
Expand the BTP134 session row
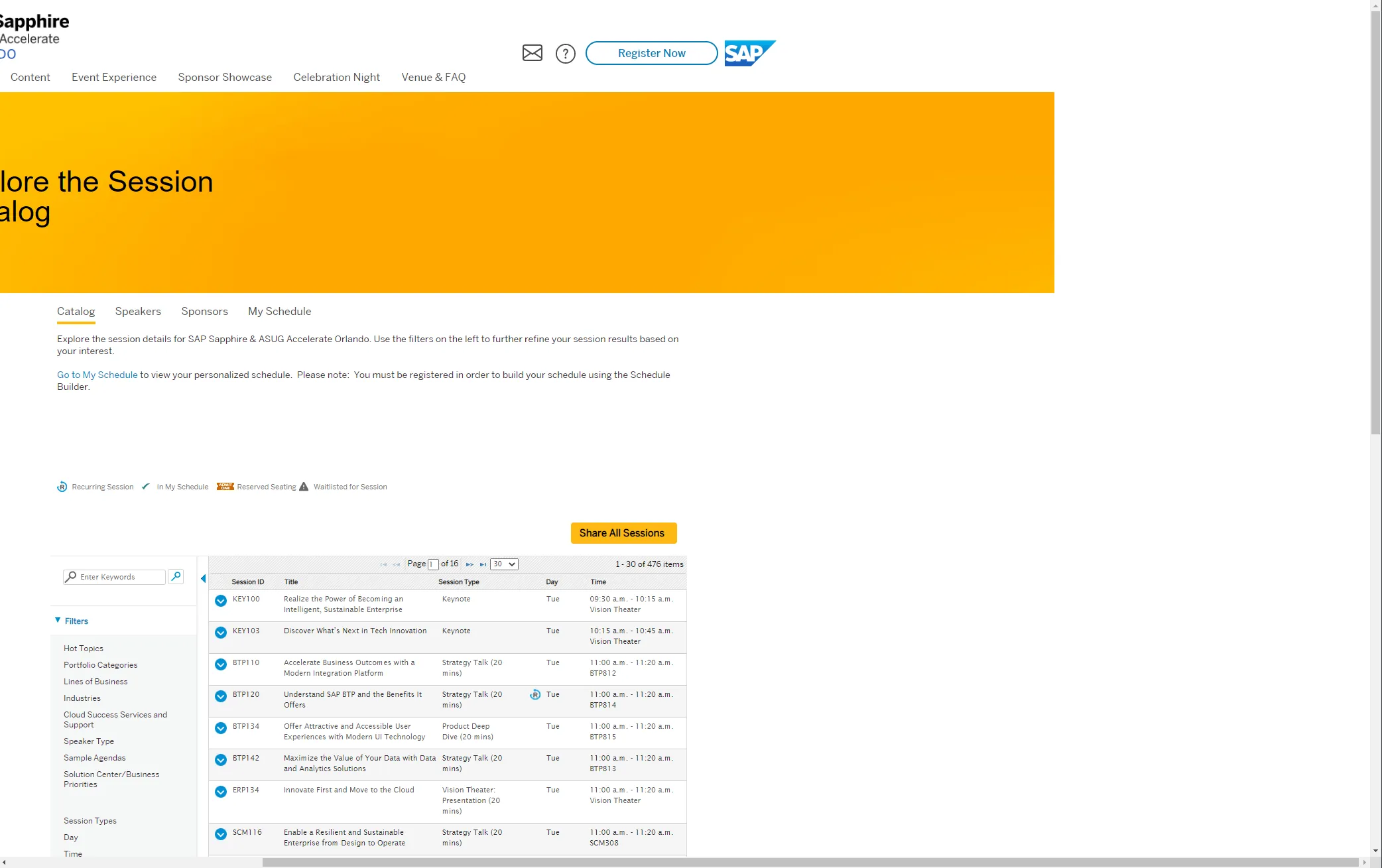pos(221,728)
